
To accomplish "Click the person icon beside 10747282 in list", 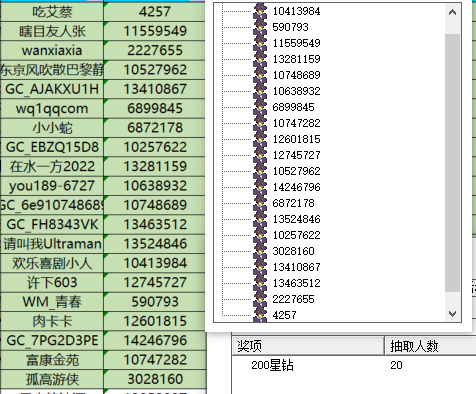I will pos(260,123).
